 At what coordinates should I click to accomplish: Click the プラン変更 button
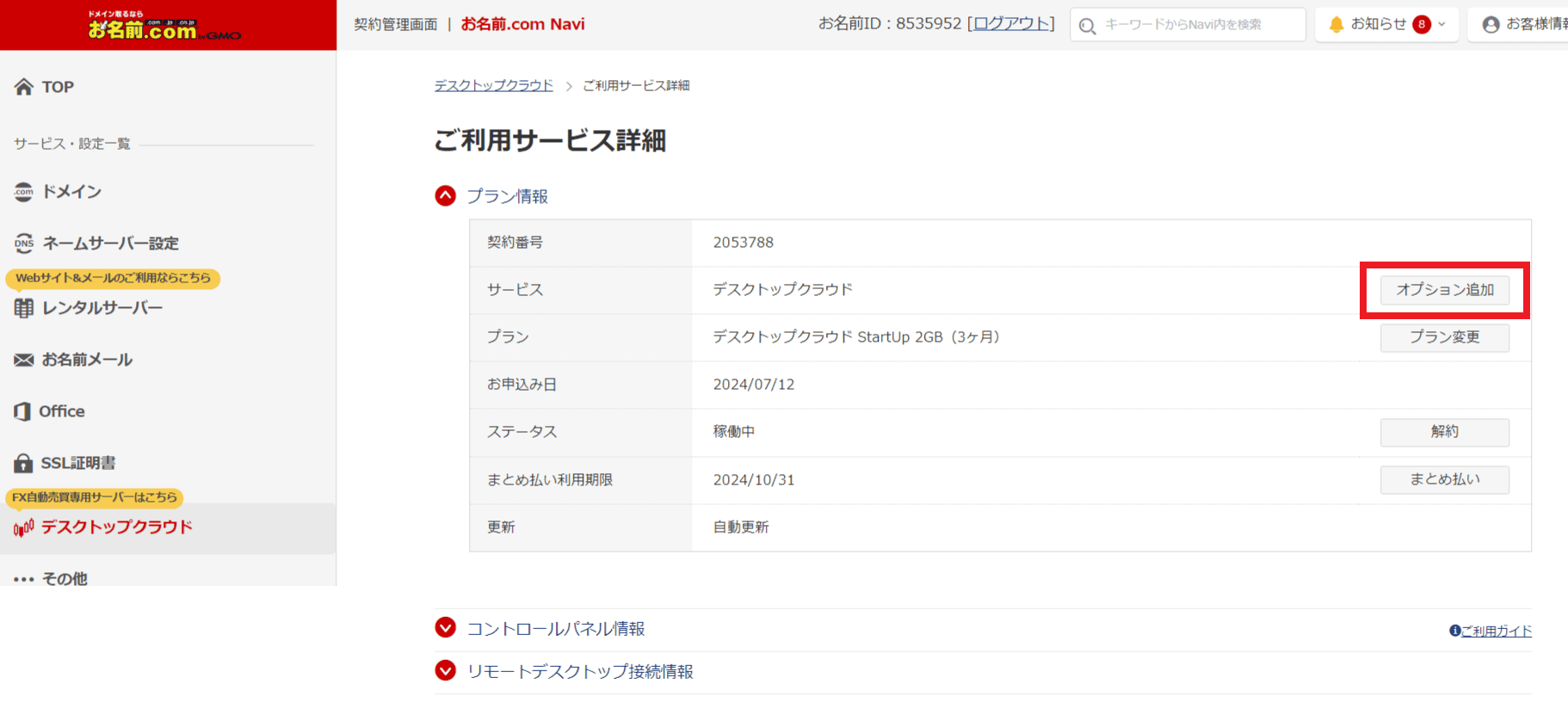click(x=1444, y=337)
